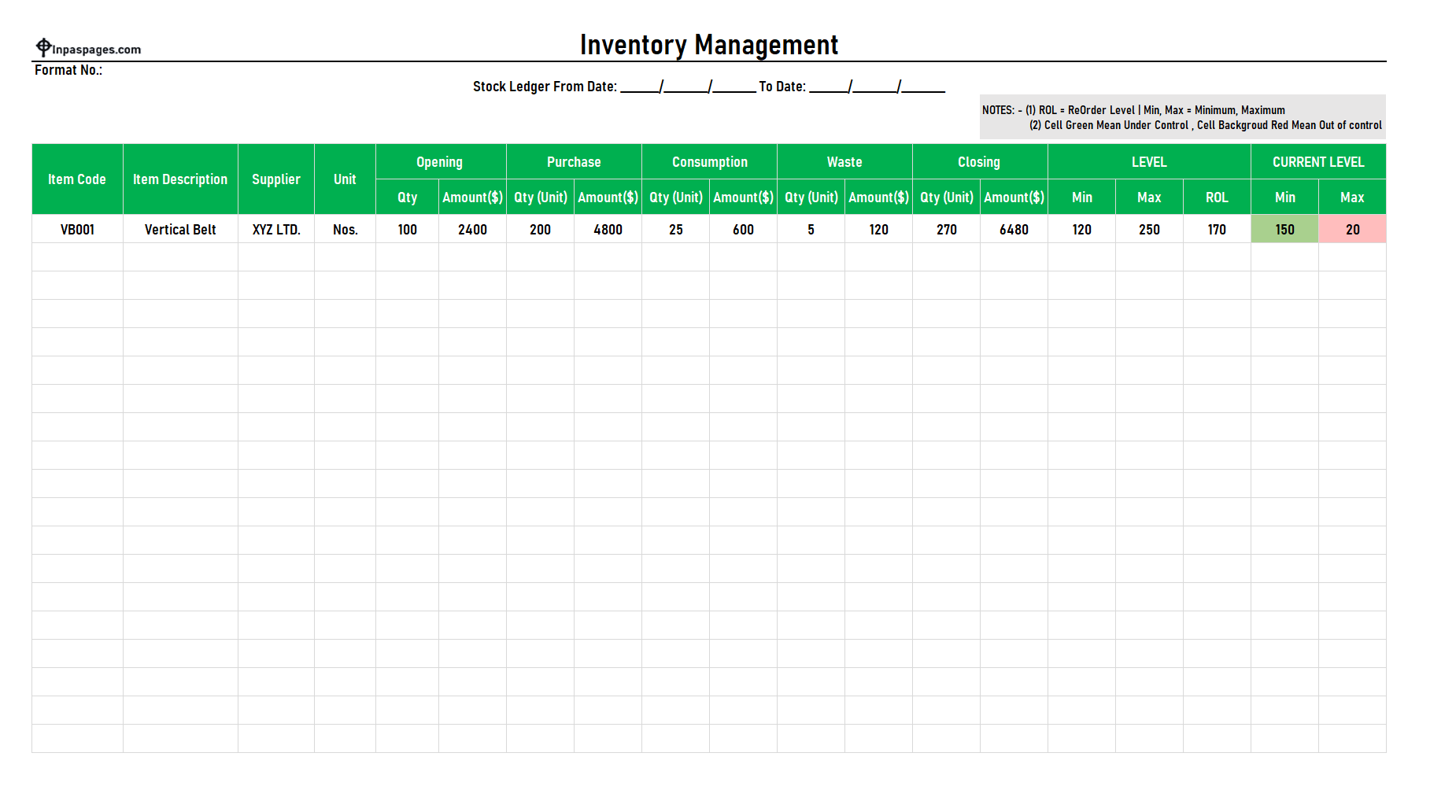
Task: Select the Consumption group header
Action: [x=709, y=161]
